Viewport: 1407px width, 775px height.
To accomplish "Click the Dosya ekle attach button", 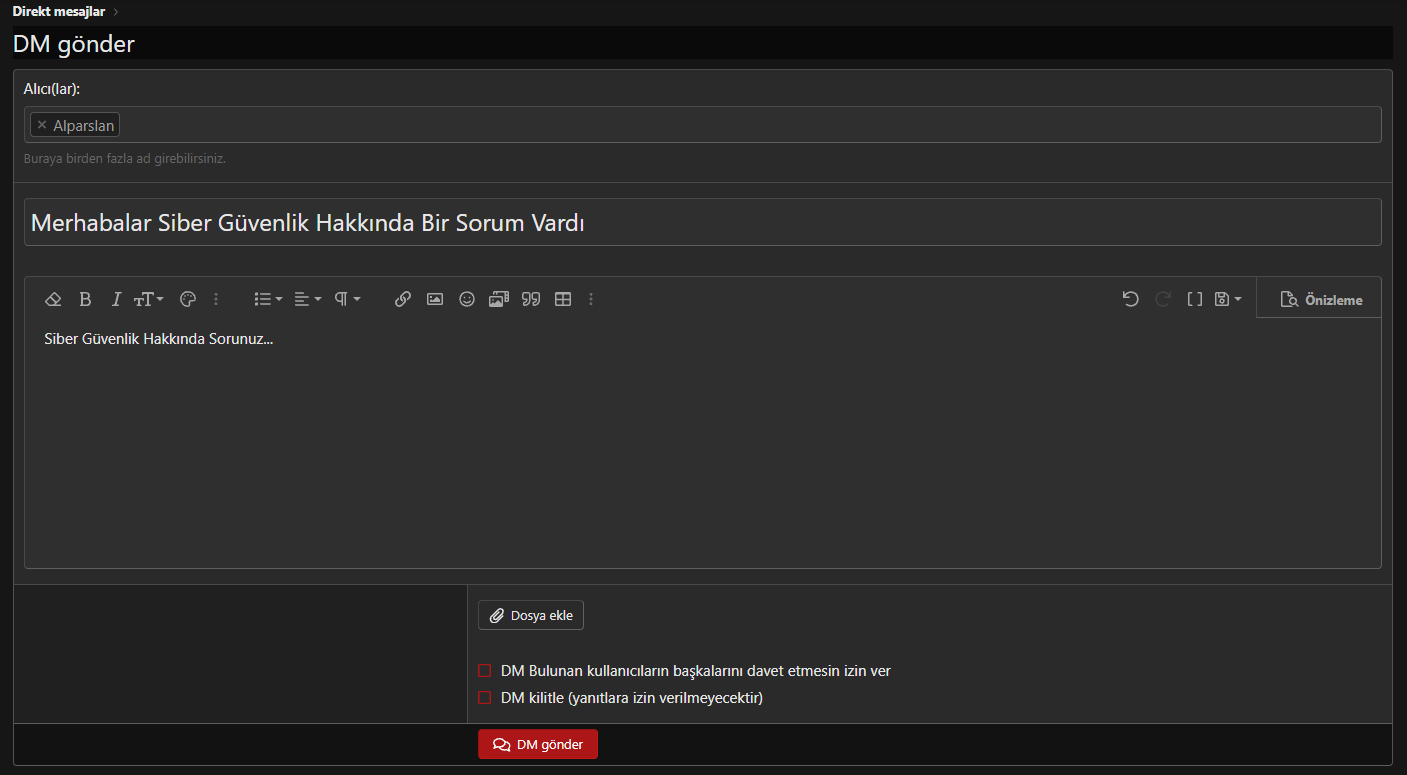I will [531, 615].
